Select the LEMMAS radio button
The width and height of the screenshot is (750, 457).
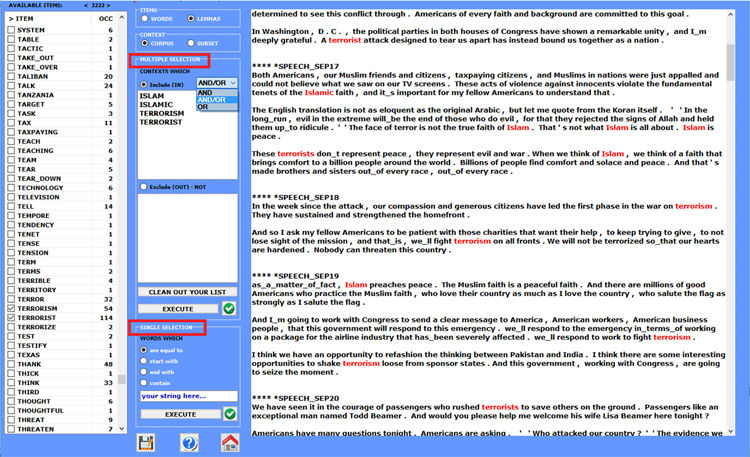191,19
